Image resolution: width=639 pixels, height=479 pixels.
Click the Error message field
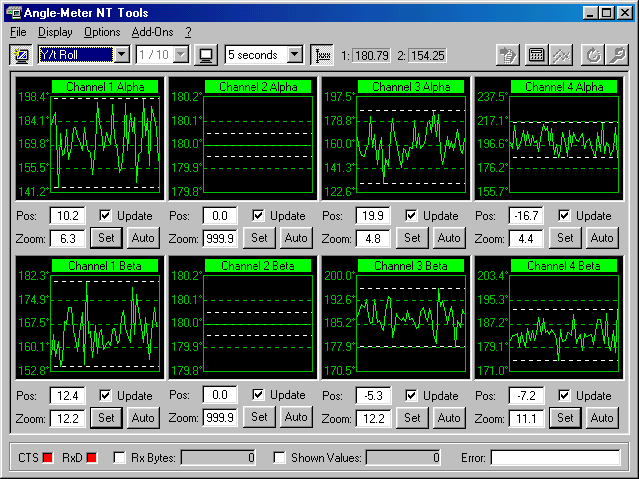[x=556, y=458]
